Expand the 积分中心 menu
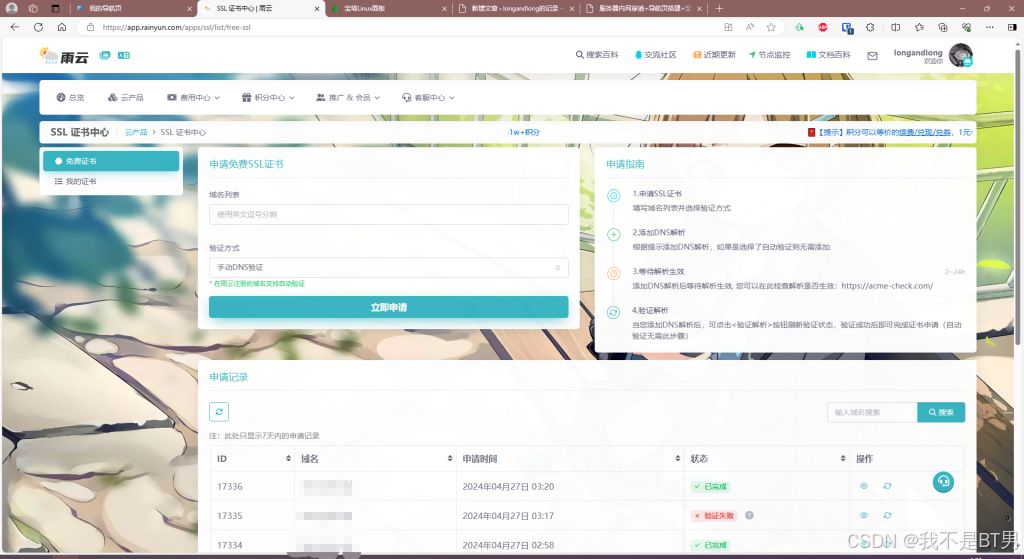Screen dimensions: 1024x559 click(268, 97)
